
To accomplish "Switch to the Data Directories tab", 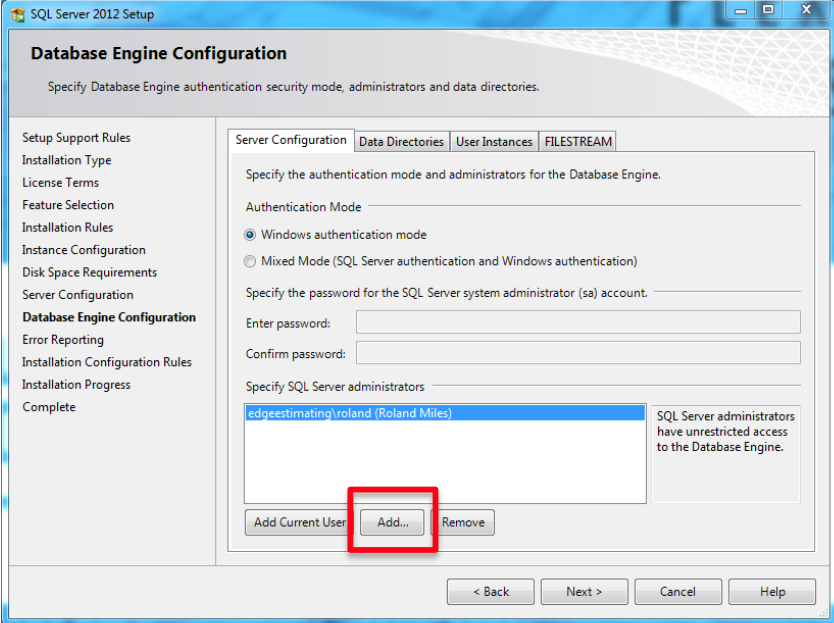I will [401, 142].
